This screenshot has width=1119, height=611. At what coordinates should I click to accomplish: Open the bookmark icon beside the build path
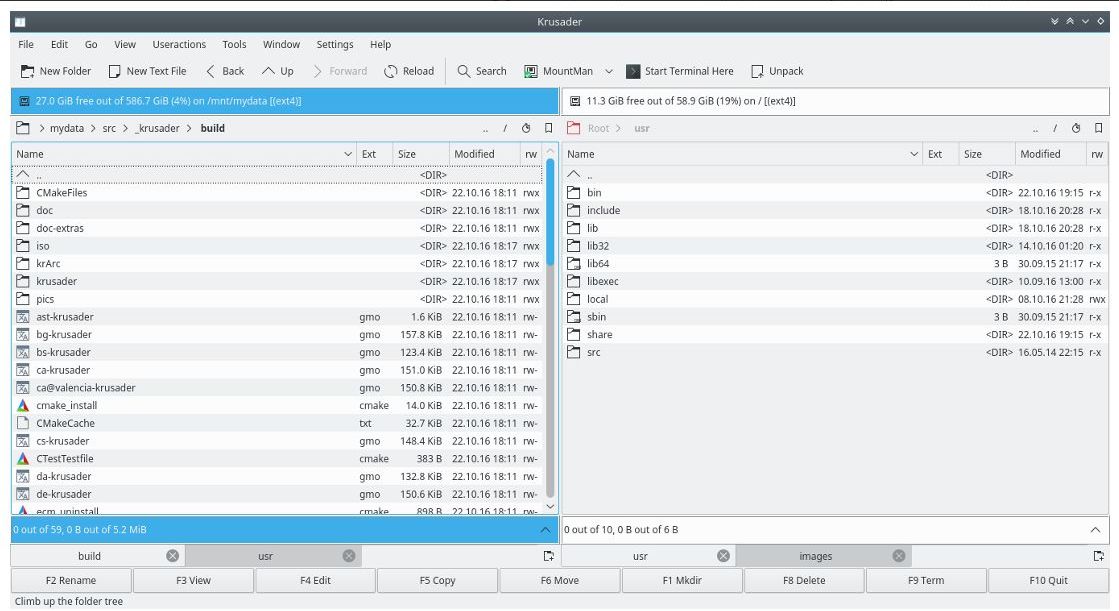[x=548, y=128]
